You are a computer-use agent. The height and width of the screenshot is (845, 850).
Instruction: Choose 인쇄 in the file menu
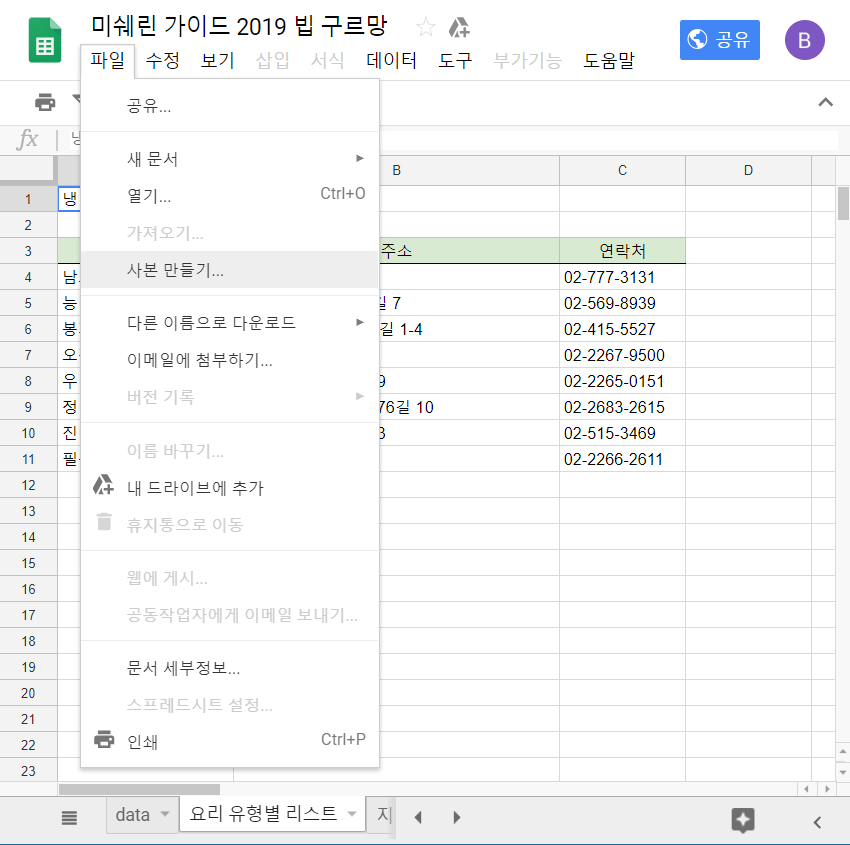[x=142, y=742]
